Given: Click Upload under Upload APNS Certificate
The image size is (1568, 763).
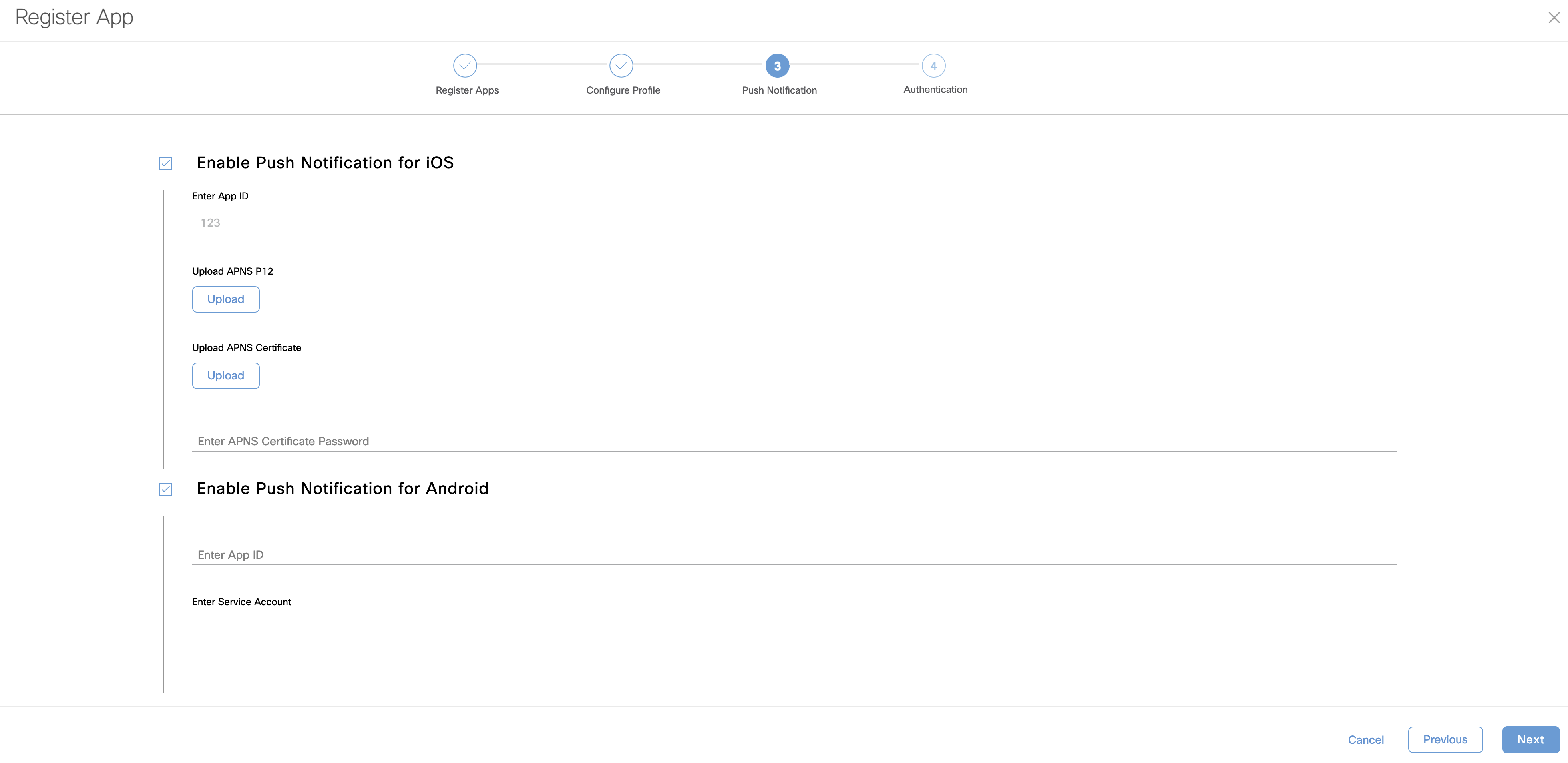Looking at the screenshot, I should pyautogui.click(x=226, y=376).
